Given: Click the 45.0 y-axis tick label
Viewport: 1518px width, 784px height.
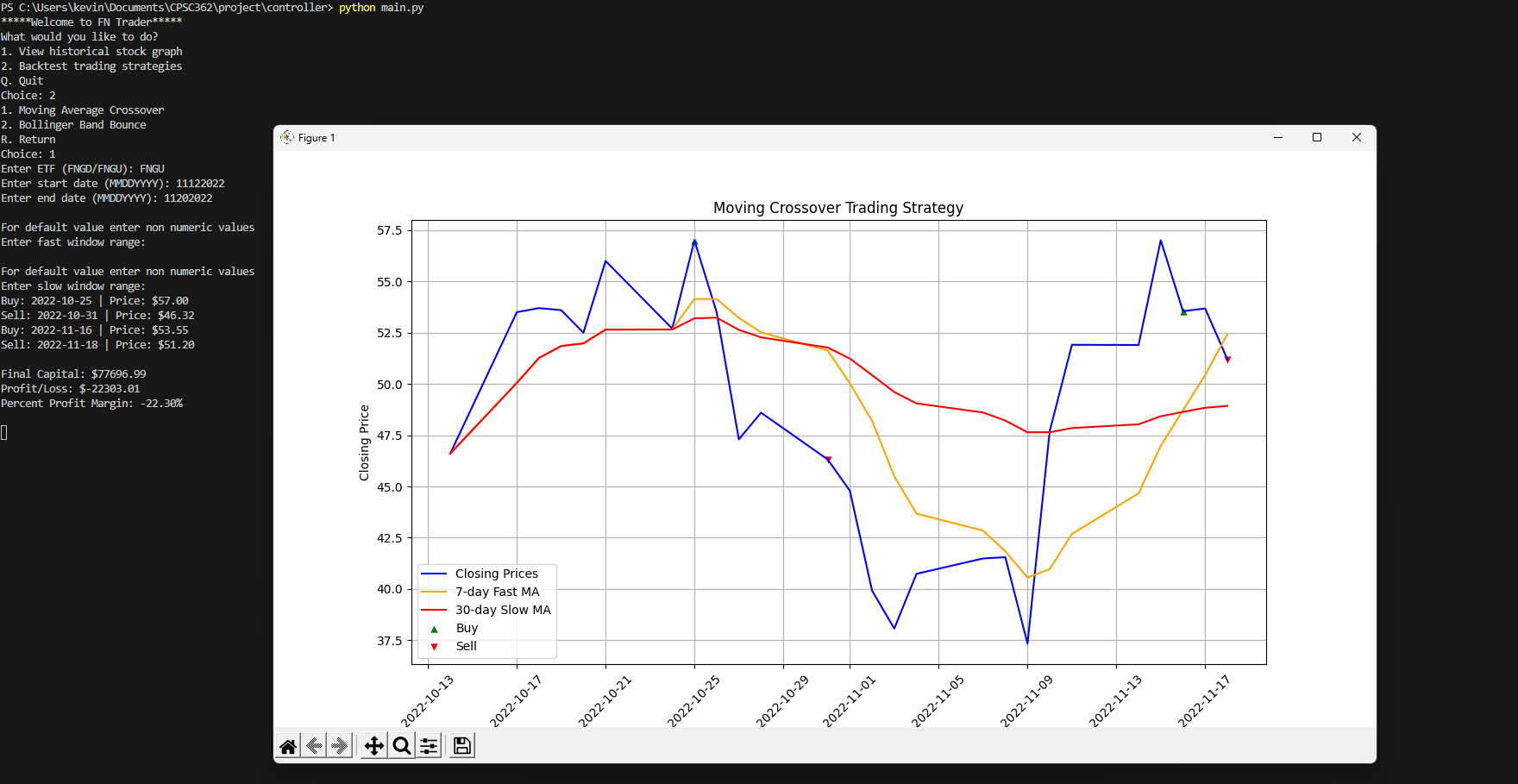Looking at the screenshot, I should coord(390,487).
